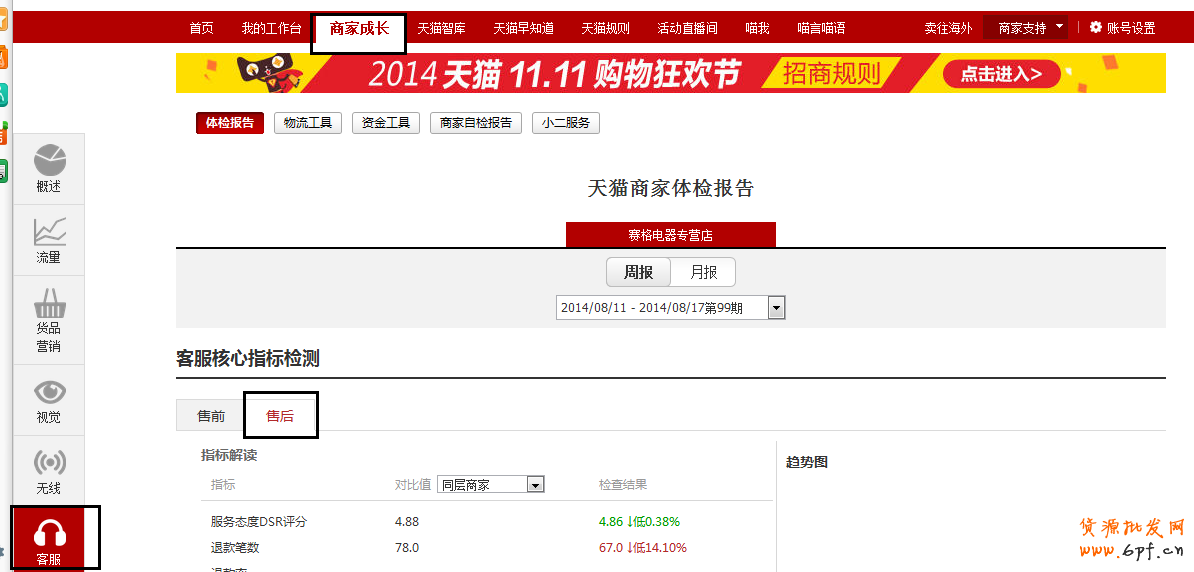Select the 流量 traffic chart icon
1194x572 pixels.
(49, 231)
